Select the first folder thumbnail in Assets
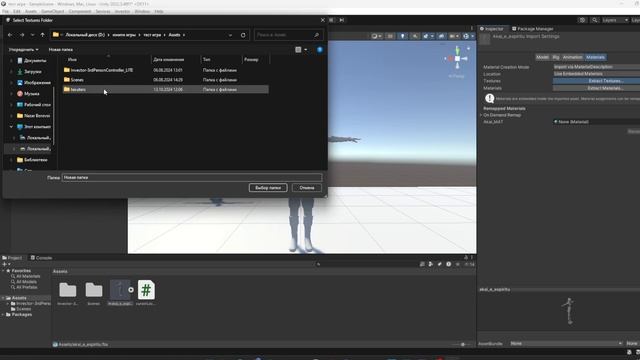Viewport: 640px width, 360px height. (x=68, y=290)
